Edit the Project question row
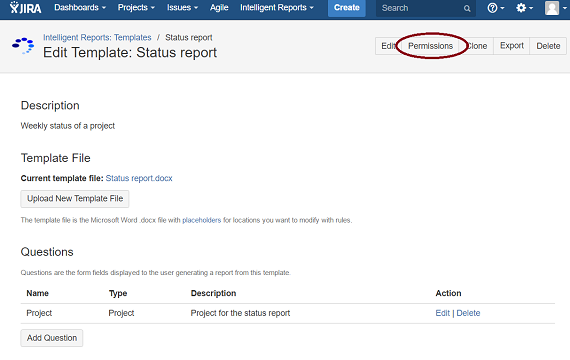The height and width of the screenshot is (360, 570). (x=442, y=313)
